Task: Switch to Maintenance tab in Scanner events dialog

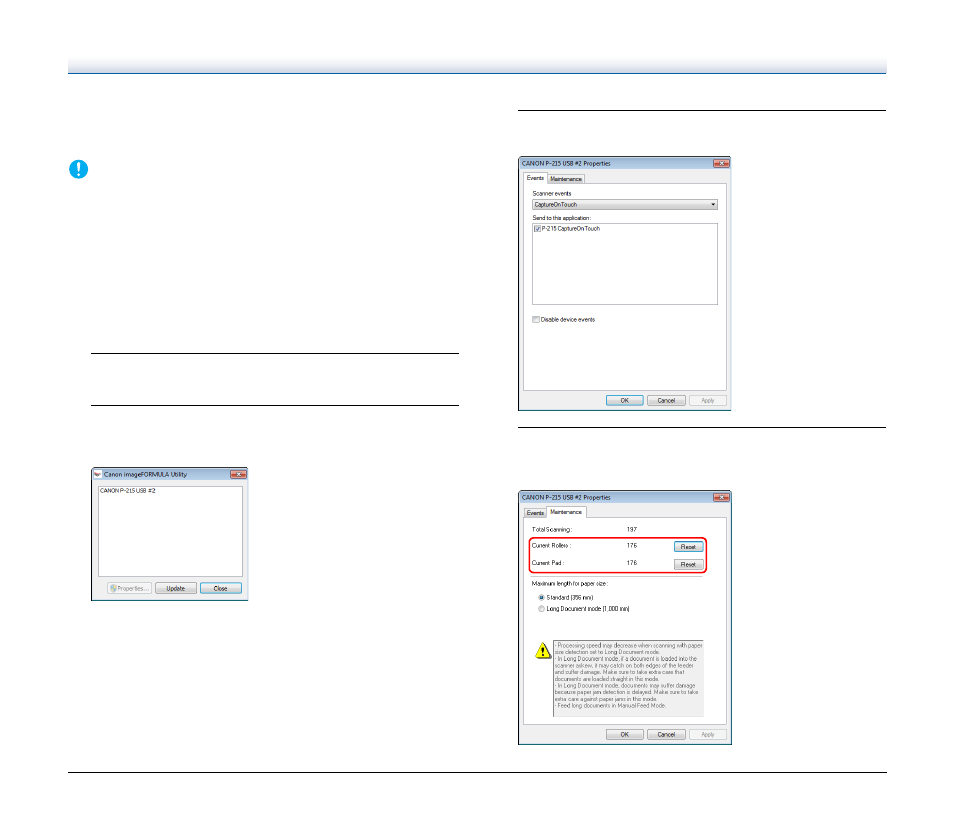Action: 566,179
